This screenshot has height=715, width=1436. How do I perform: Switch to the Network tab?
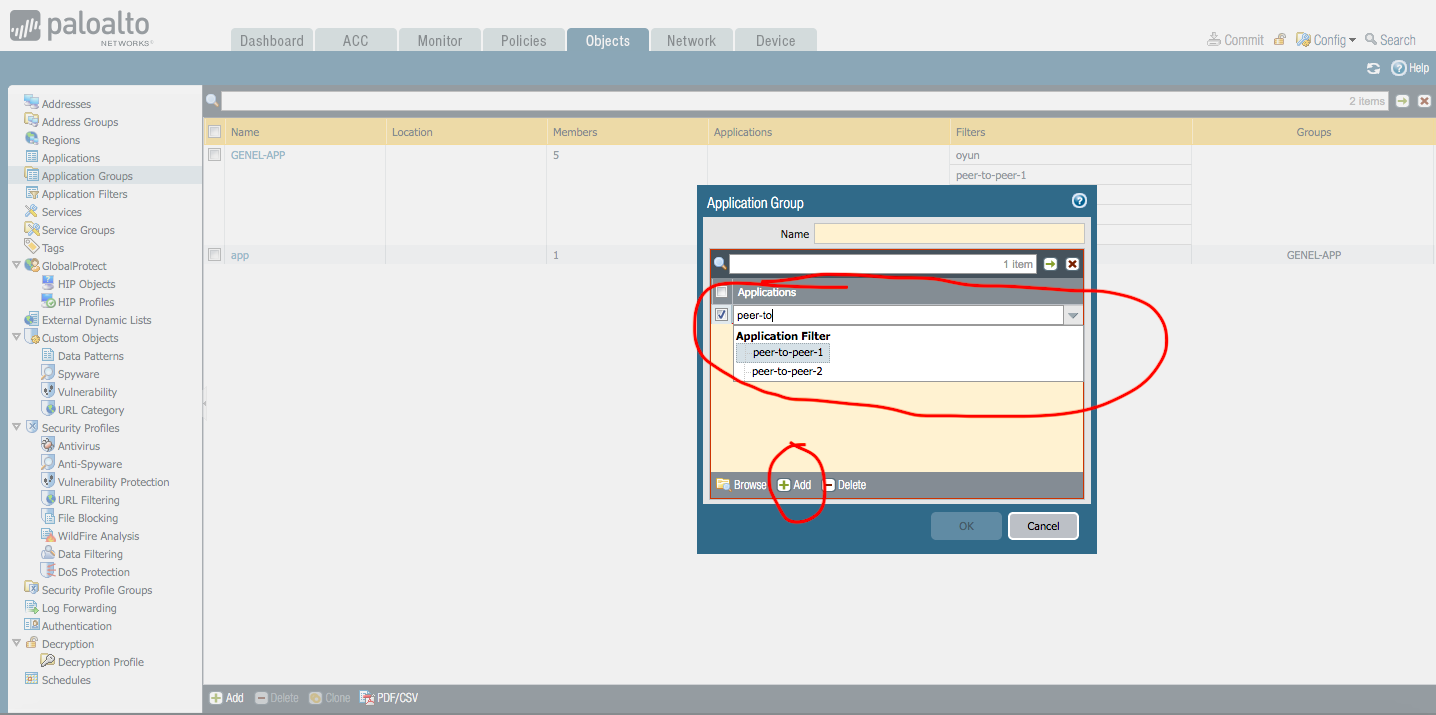pyautogui.click(x=691, y=41)
